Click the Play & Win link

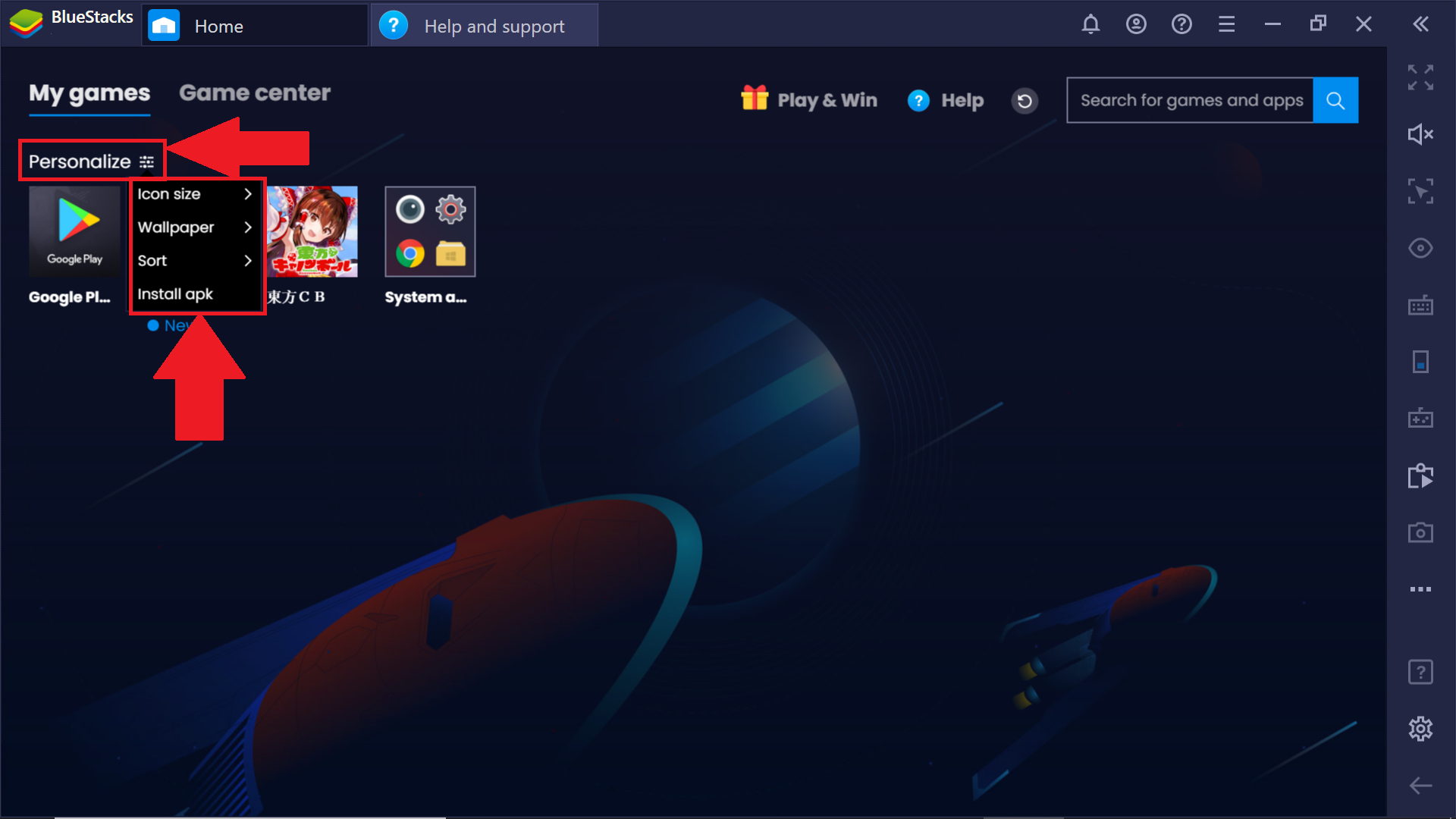(827, 100)
